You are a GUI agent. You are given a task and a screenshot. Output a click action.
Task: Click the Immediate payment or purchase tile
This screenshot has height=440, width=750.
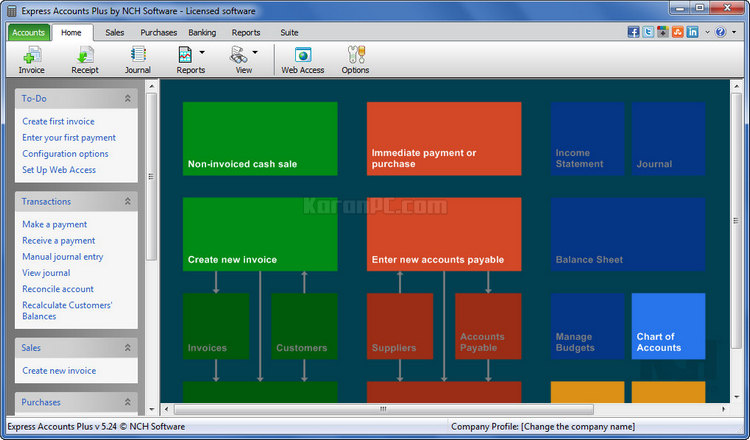pyautogui.click(x=444, y=138)
